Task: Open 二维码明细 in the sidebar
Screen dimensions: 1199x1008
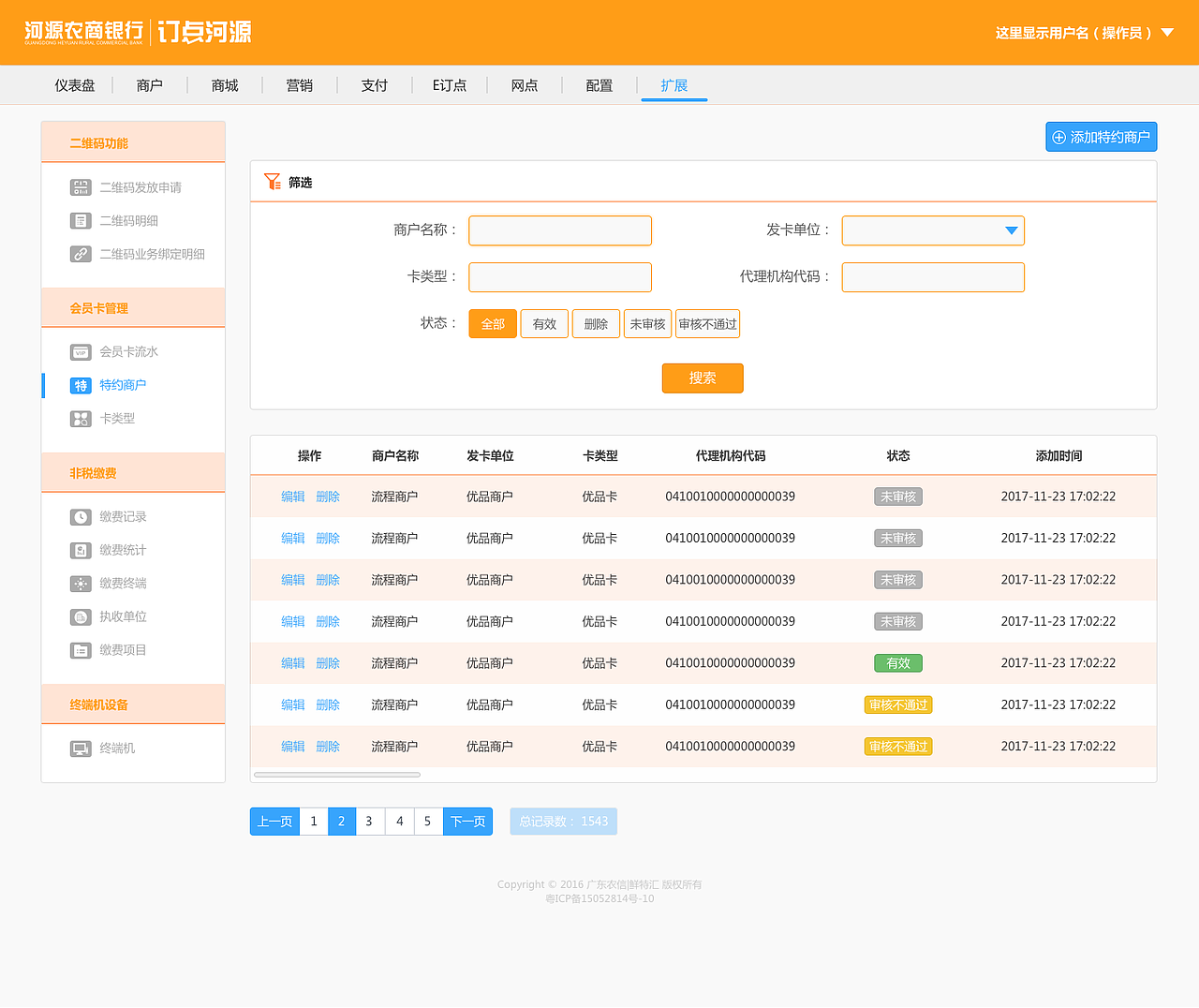Action: pyautogui.click(x=129, y=221)
